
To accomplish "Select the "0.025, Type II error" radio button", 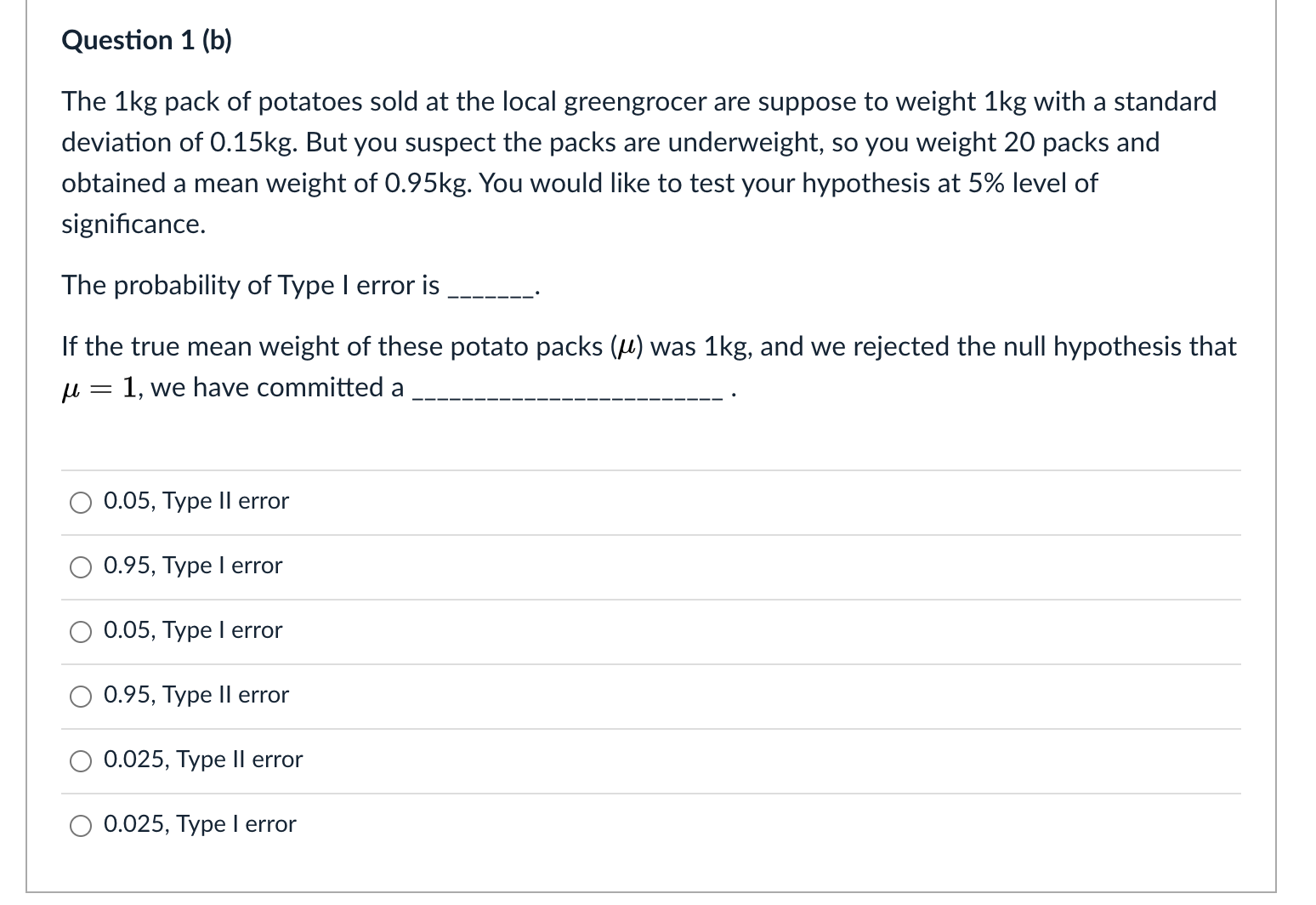I will pos(81,761).
